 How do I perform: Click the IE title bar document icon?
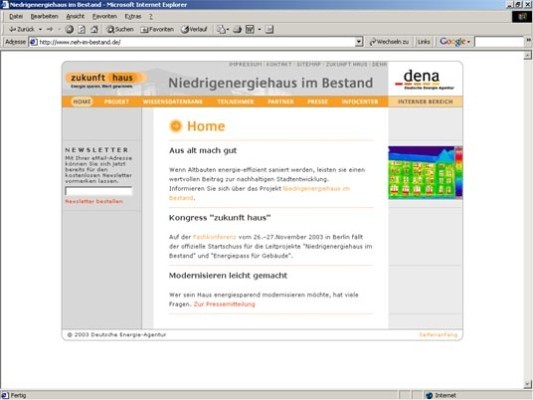(4, 4)
